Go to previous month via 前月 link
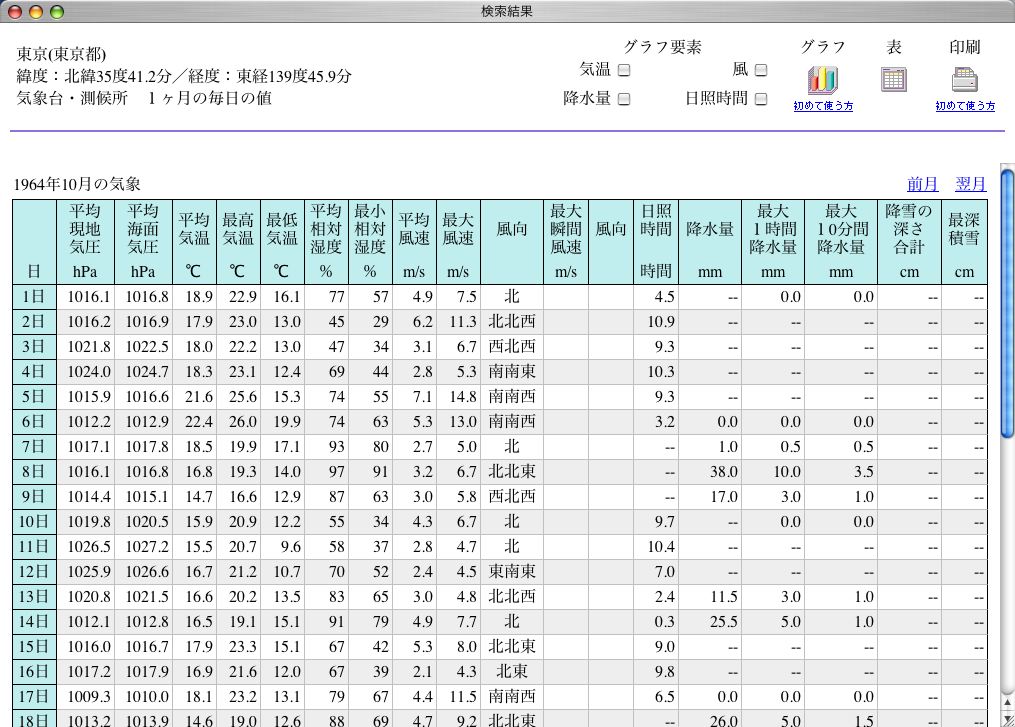The image size is (1015, 727). coord(922,185)
